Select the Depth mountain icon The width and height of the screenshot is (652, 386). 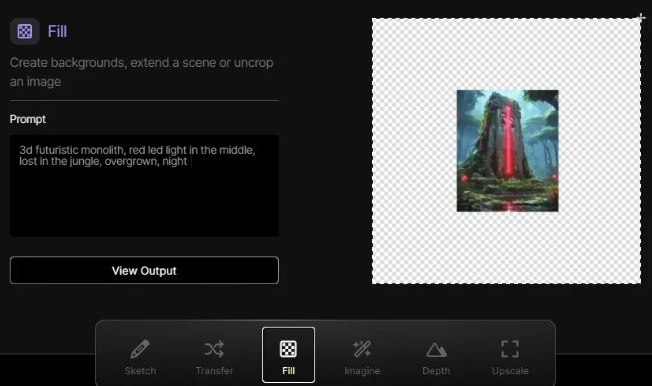click(436, 350)
